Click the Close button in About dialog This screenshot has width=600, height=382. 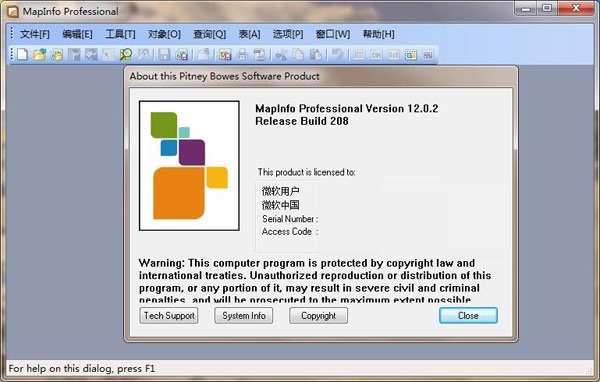468,315
